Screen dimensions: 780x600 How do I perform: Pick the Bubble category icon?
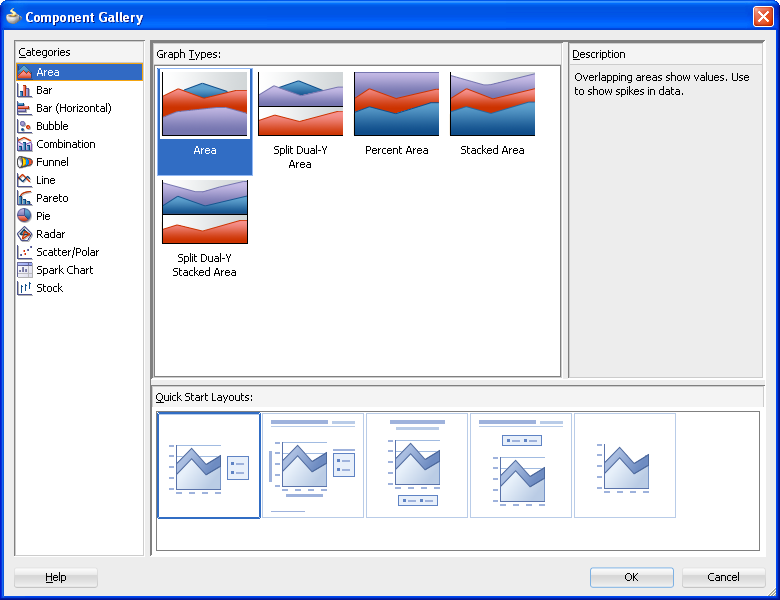24,126
